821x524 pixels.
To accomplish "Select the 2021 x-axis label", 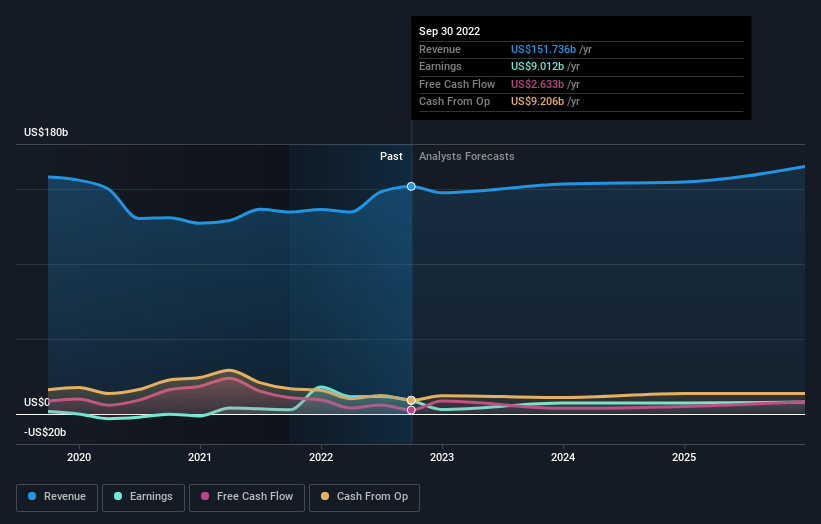I will pyautogui.click(x=200, y=458).
